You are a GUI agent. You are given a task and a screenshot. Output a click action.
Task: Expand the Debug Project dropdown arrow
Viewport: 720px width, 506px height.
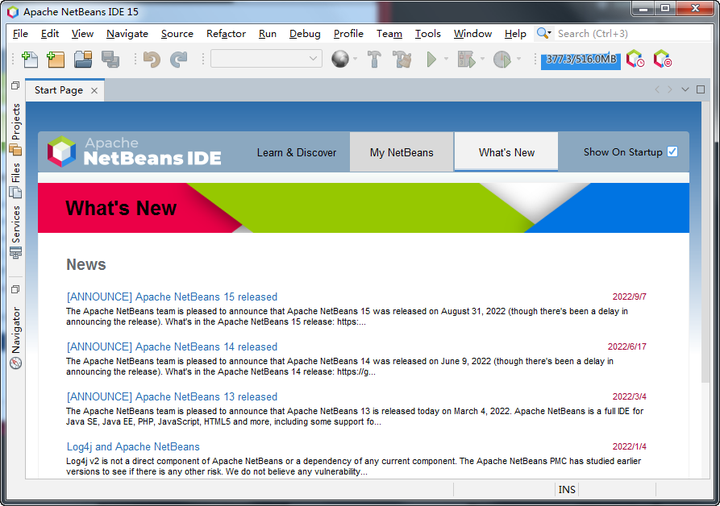click(482, 59)
